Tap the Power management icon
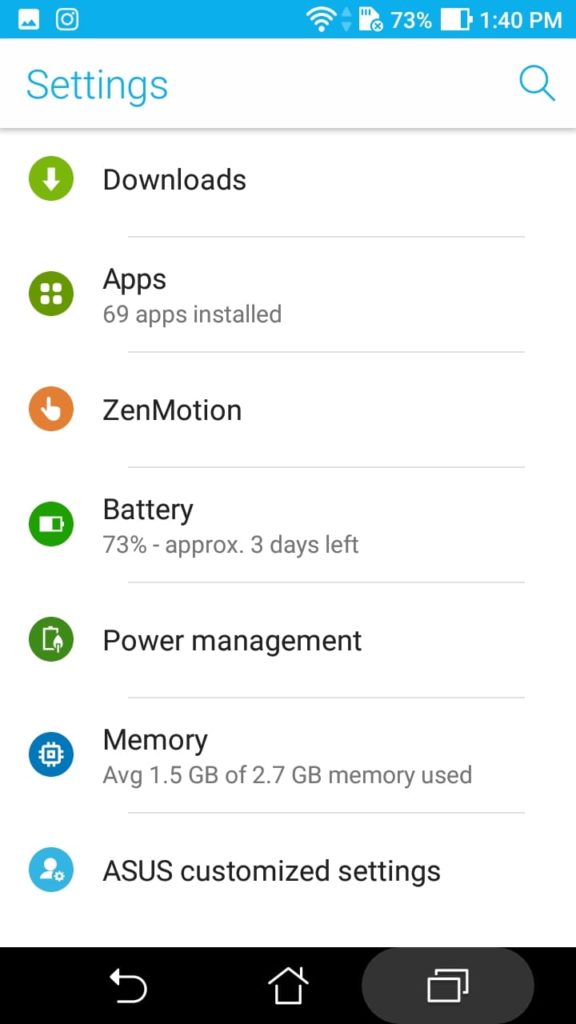The width and height of the screenshot is (576, 1024). pos(51,639)
